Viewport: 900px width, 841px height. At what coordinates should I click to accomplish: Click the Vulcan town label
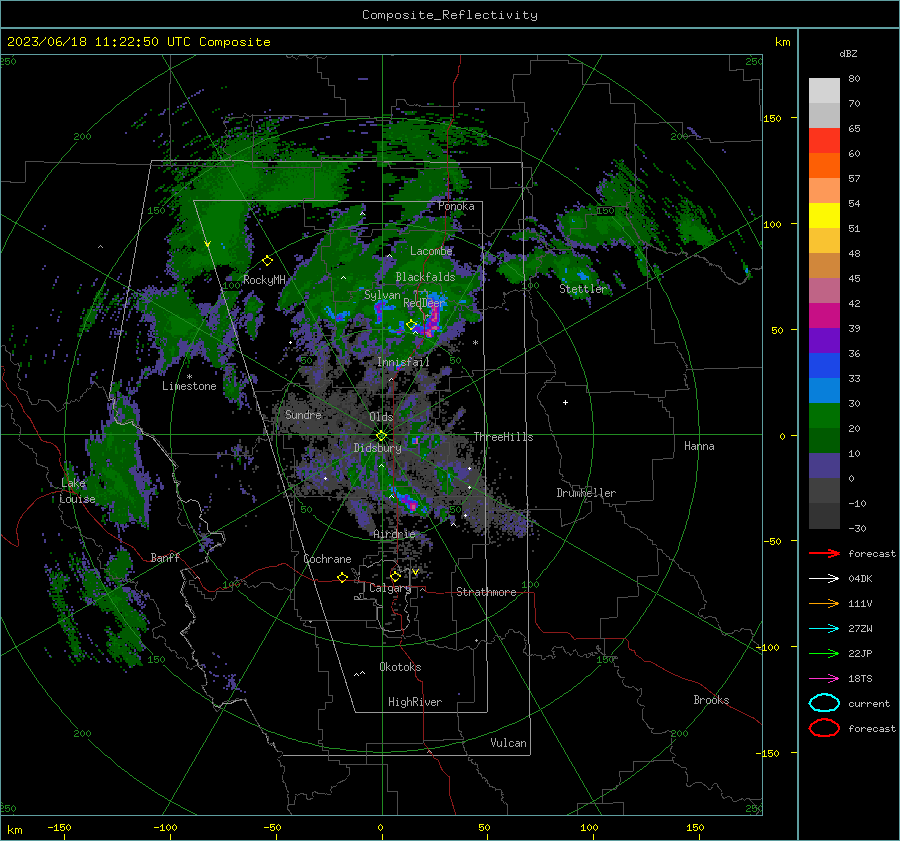508,743
